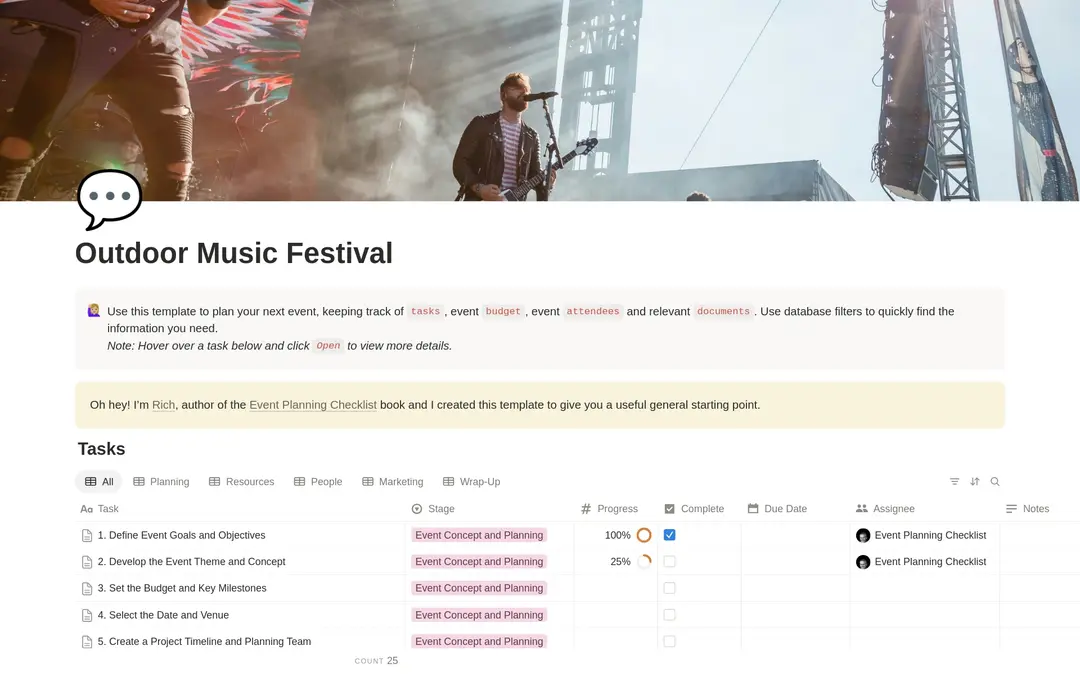Switch to the Planning view tab
Viewport: 1080px width, 674px height.
161,482
